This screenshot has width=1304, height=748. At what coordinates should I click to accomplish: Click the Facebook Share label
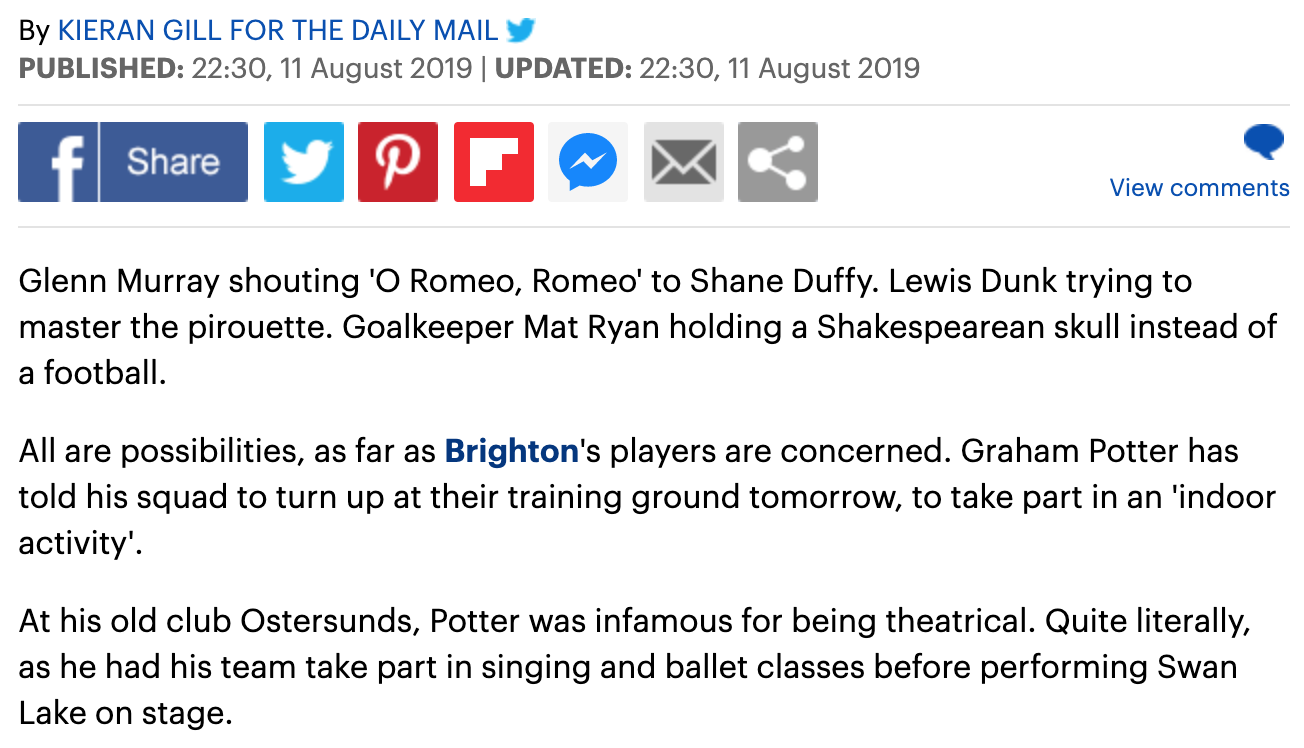coord(173,162)
